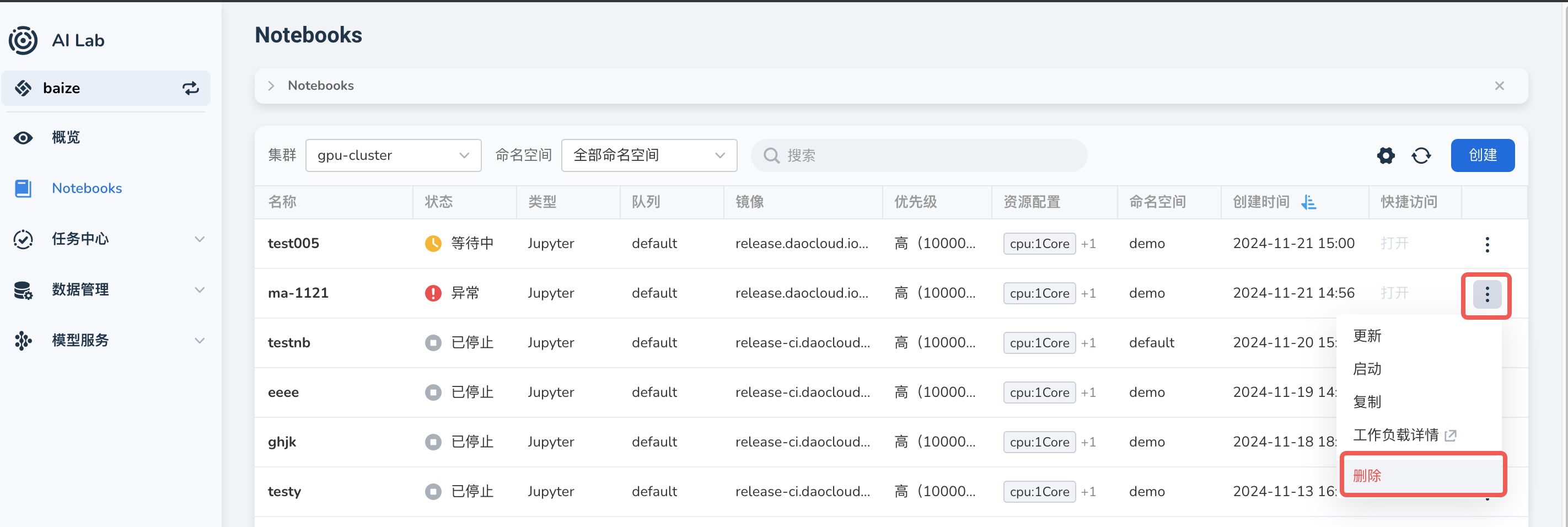Click 打开 quick access for test005
Viewport: 1568px width, 527px height.
point(1394,244)
